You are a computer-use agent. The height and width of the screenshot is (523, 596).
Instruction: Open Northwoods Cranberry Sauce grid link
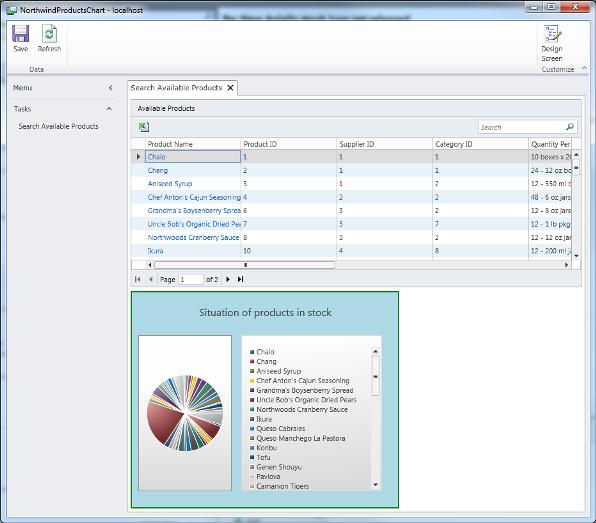193,238
